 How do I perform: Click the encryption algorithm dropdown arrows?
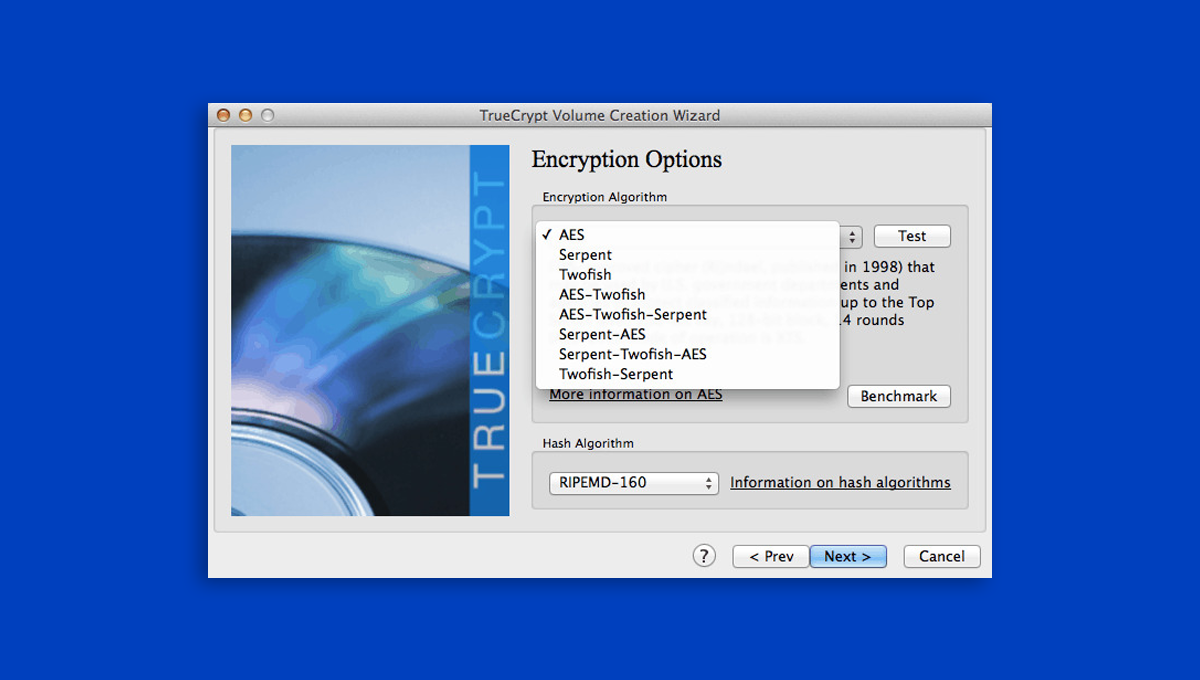click(x=852, y=237)
